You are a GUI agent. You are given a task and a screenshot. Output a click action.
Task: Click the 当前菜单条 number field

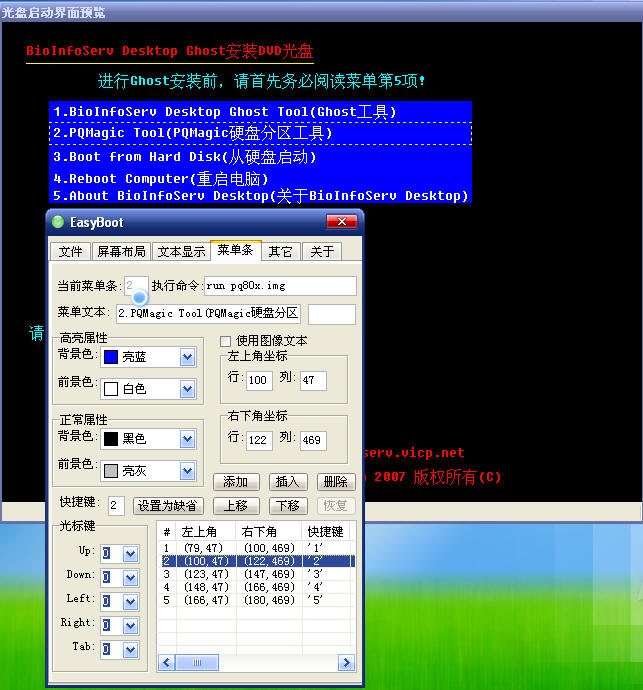point(136,286)
